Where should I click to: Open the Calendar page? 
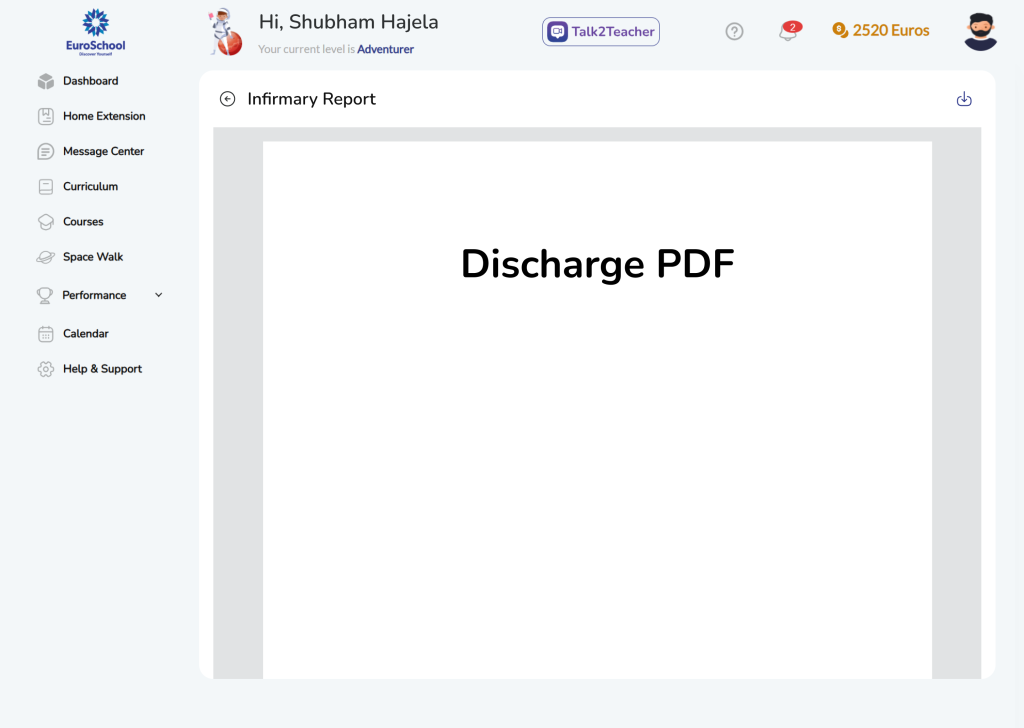85,334
